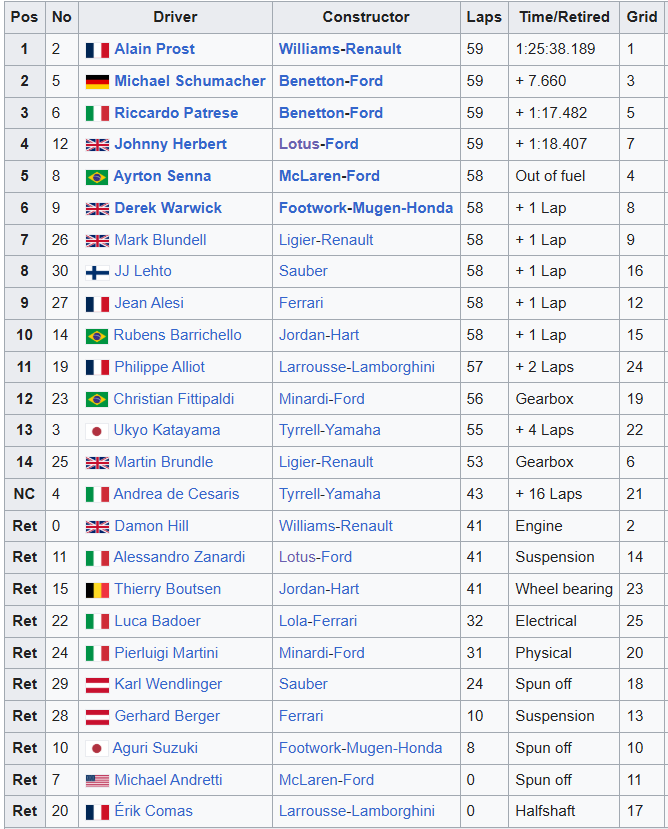The width and height of the screenshot is (668, 829).
Task: Click the Japanese flag beside Aguri Suzuki
Action: coord(97,749)
